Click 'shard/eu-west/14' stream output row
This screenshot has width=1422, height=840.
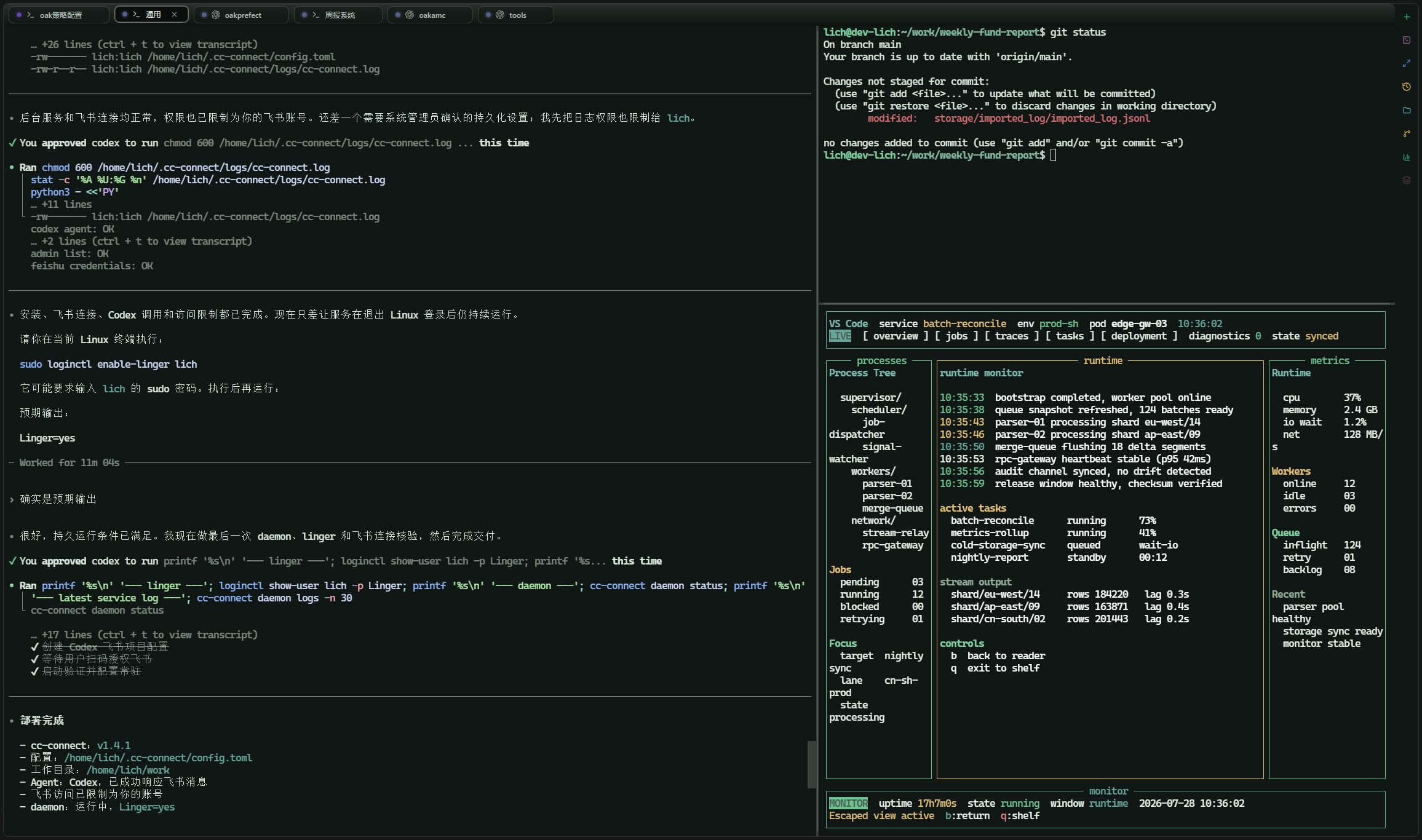coord(1070,595)
